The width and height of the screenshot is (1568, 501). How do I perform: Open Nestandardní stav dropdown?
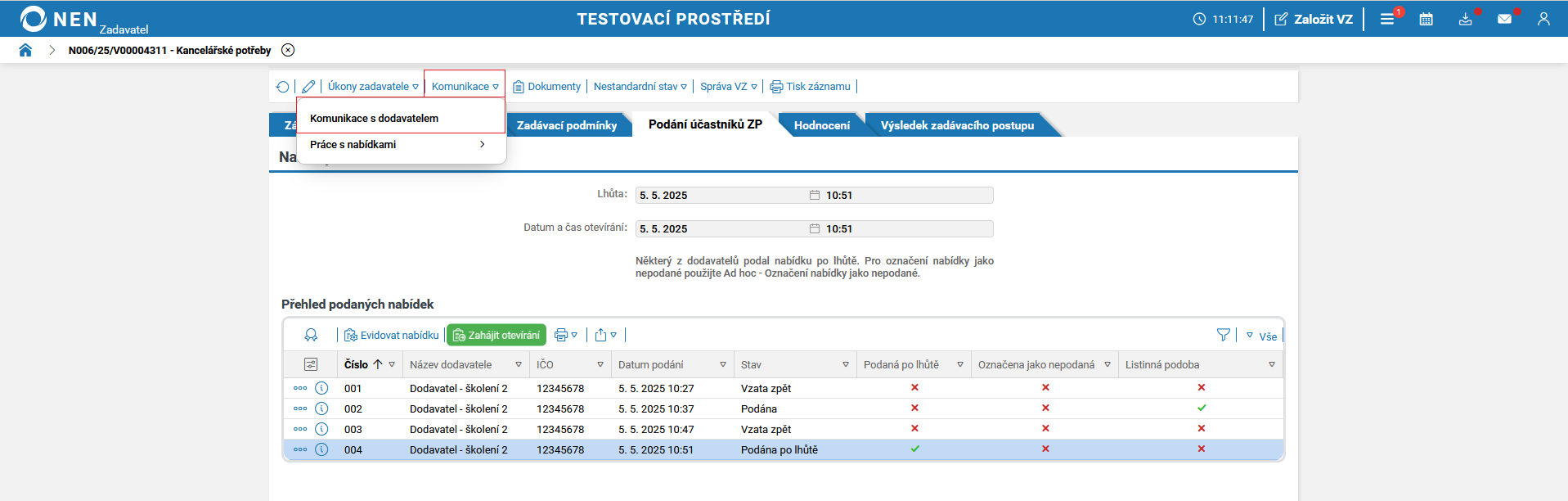(x=640, y=86)
